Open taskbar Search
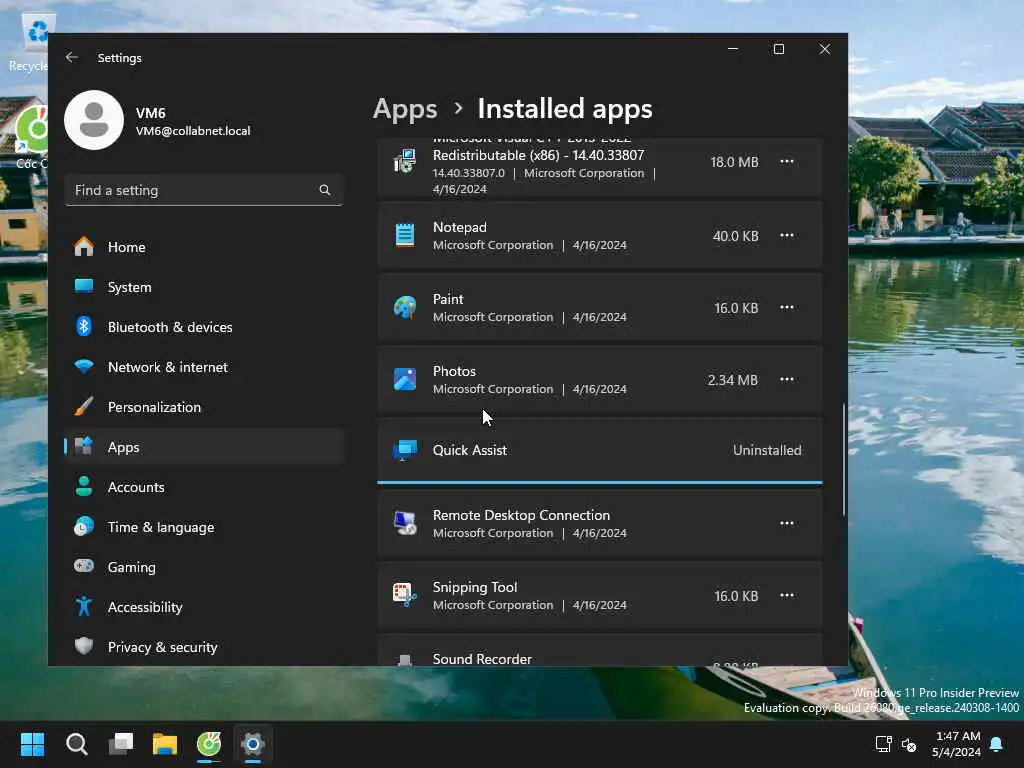Image resolution: width=1024 pixels, height=768 pixels. (x=76, y=744)
